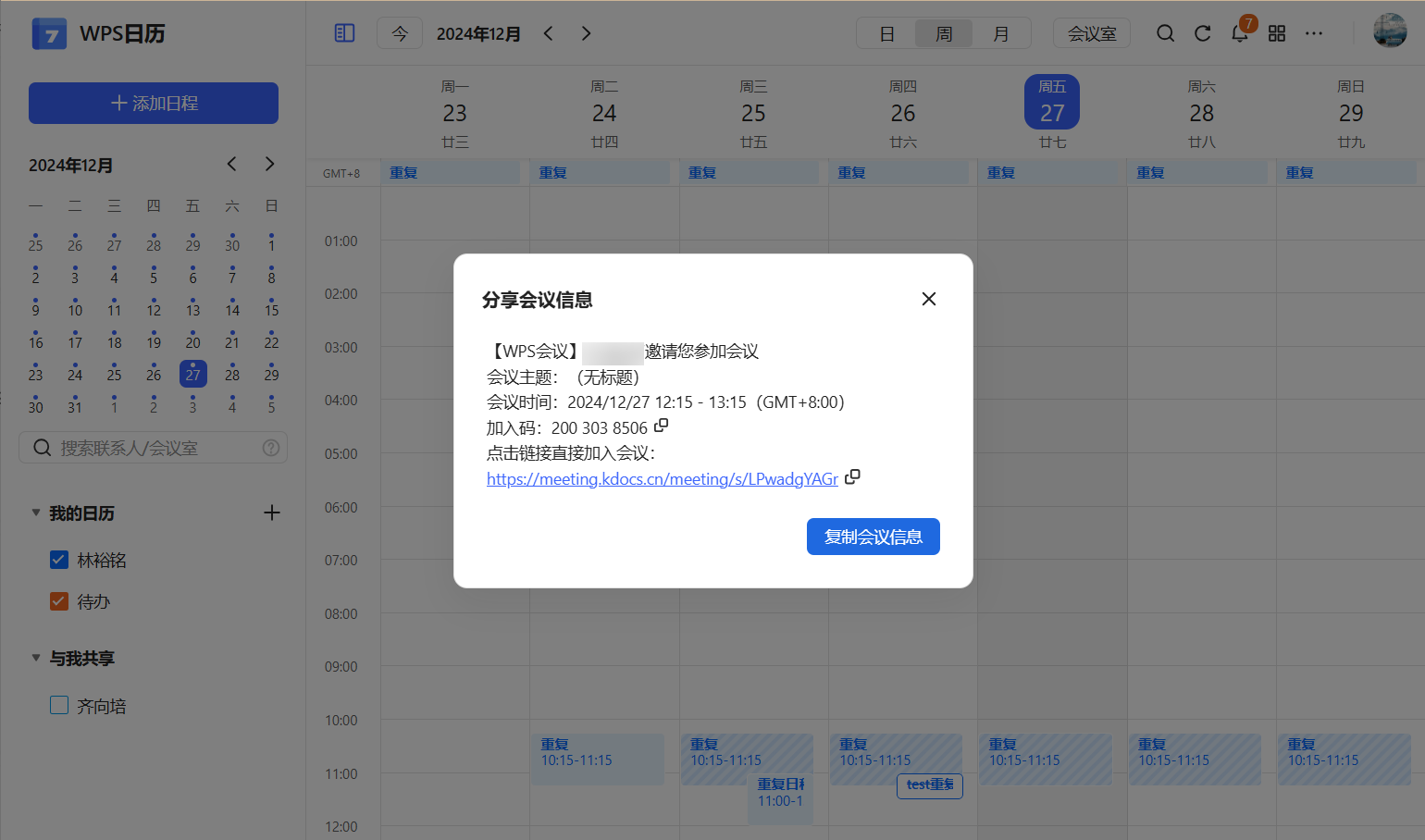Image resolution: width=1425 pixels, height=840 pixels.
Task: Open all-day 重复 event on Monday
Action: point(452,172)
